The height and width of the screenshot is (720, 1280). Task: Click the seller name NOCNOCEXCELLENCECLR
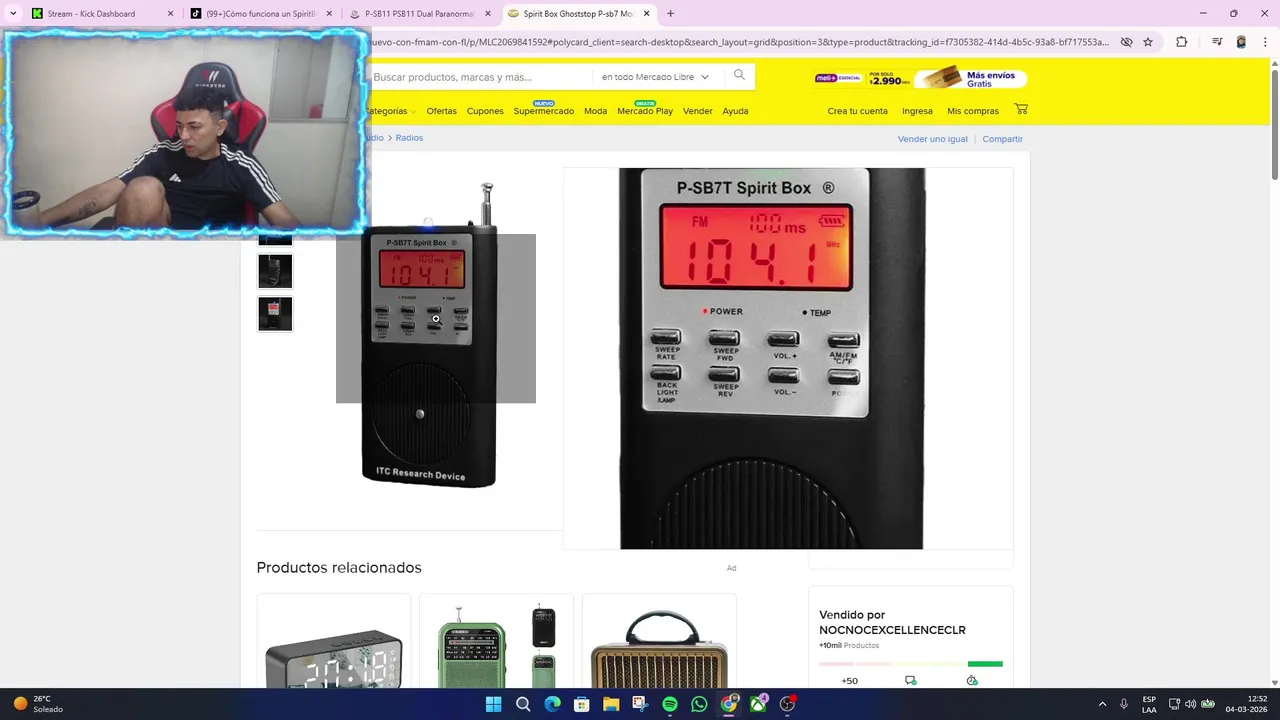(x=892, y=630)
